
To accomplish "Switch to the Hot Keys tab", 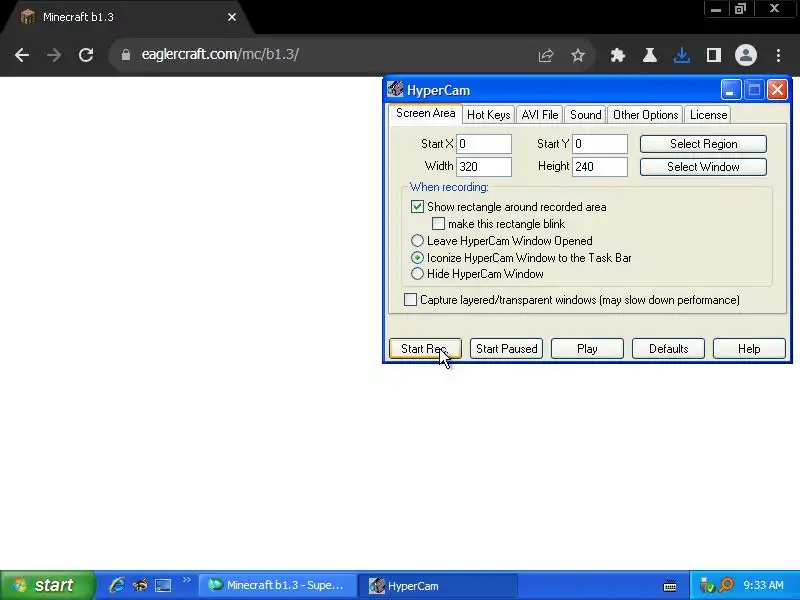I will pos(489,115).
